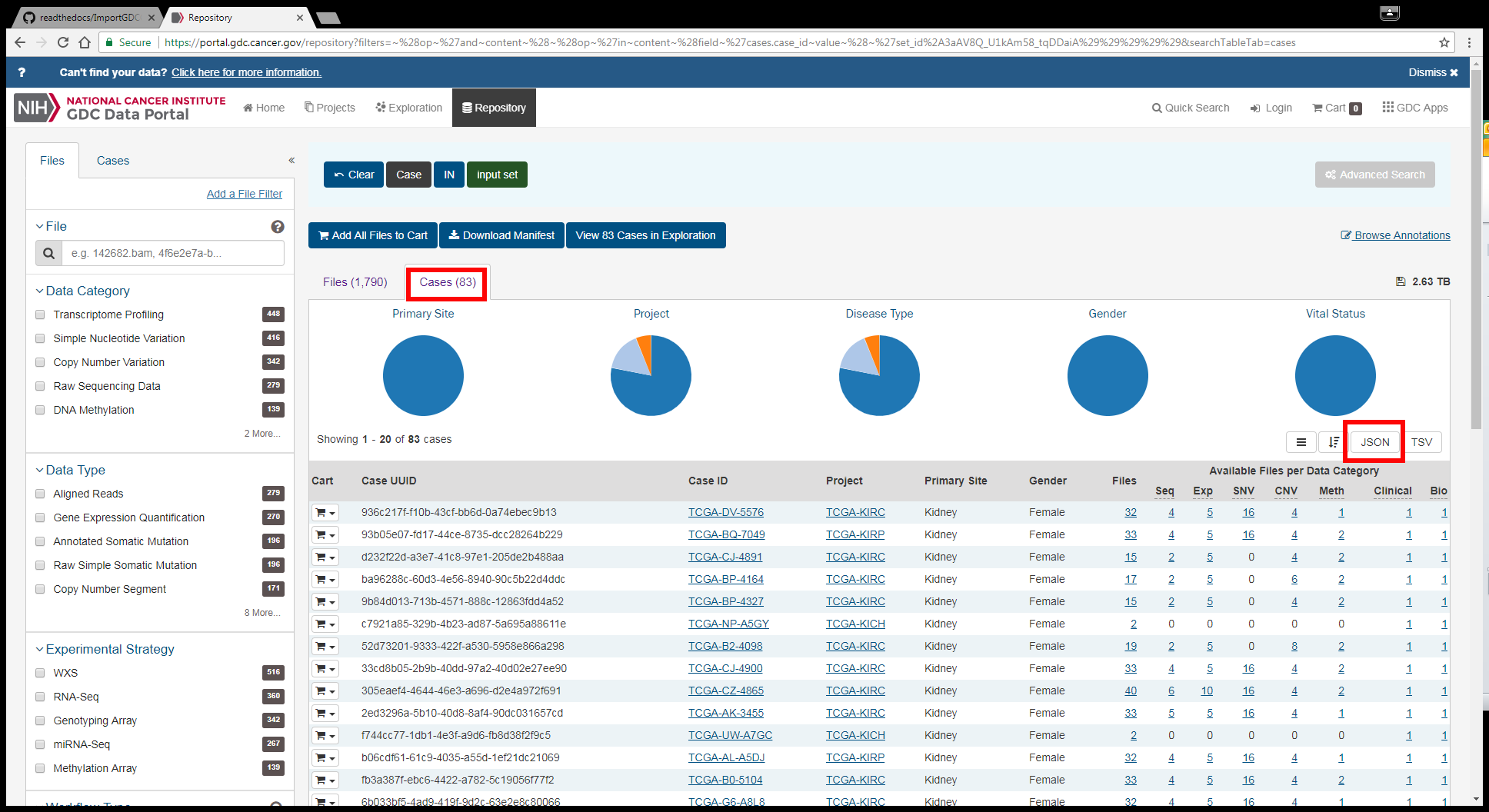Image resolution: width=1489 pixels, height=812 pixels.
Task: Open the Browse Annotations link
Action: [1395, 235]
